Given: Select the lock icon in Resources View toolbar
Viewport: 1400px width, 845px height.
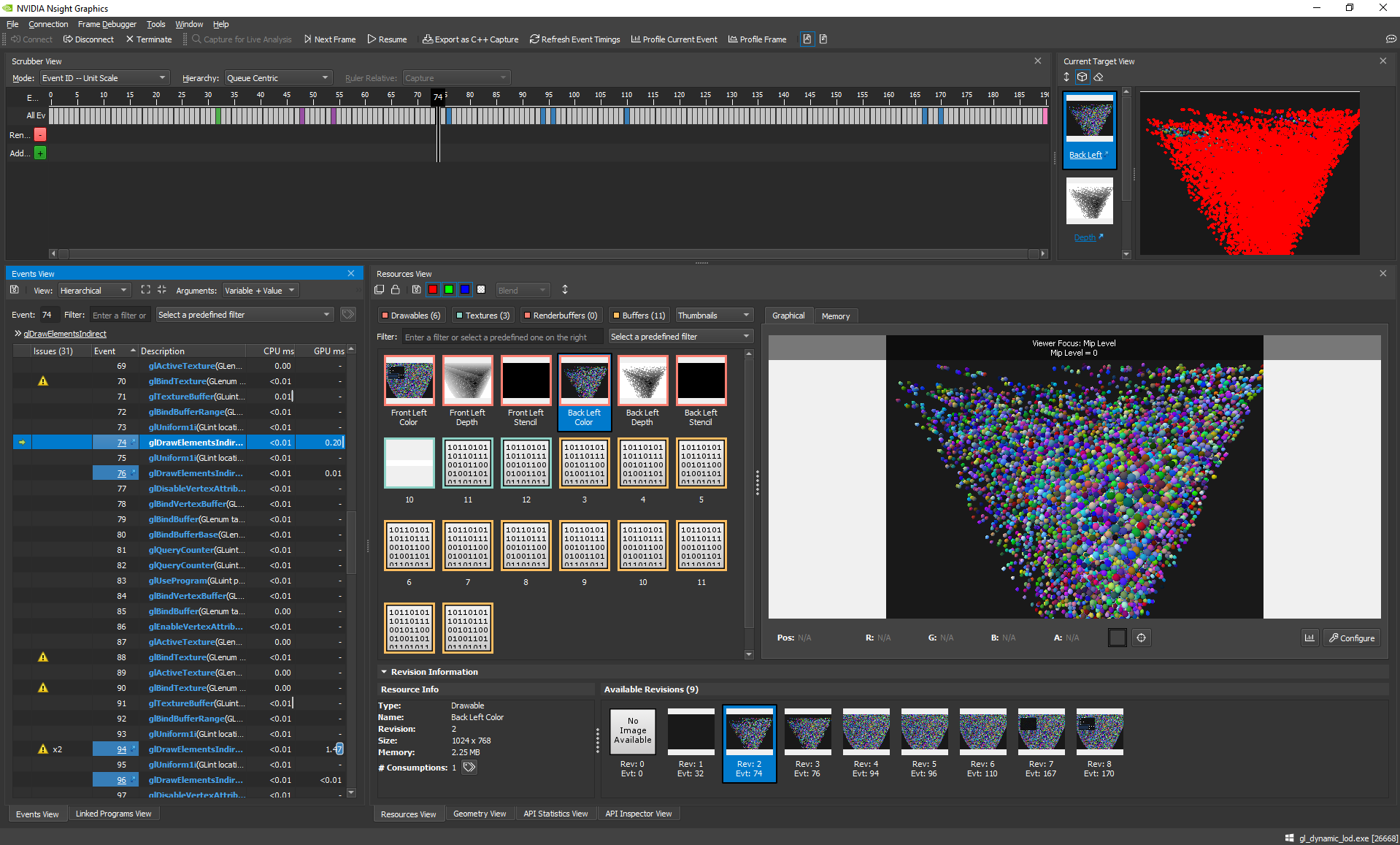Looking at the screenshot, I should click(x=395, y=289).
